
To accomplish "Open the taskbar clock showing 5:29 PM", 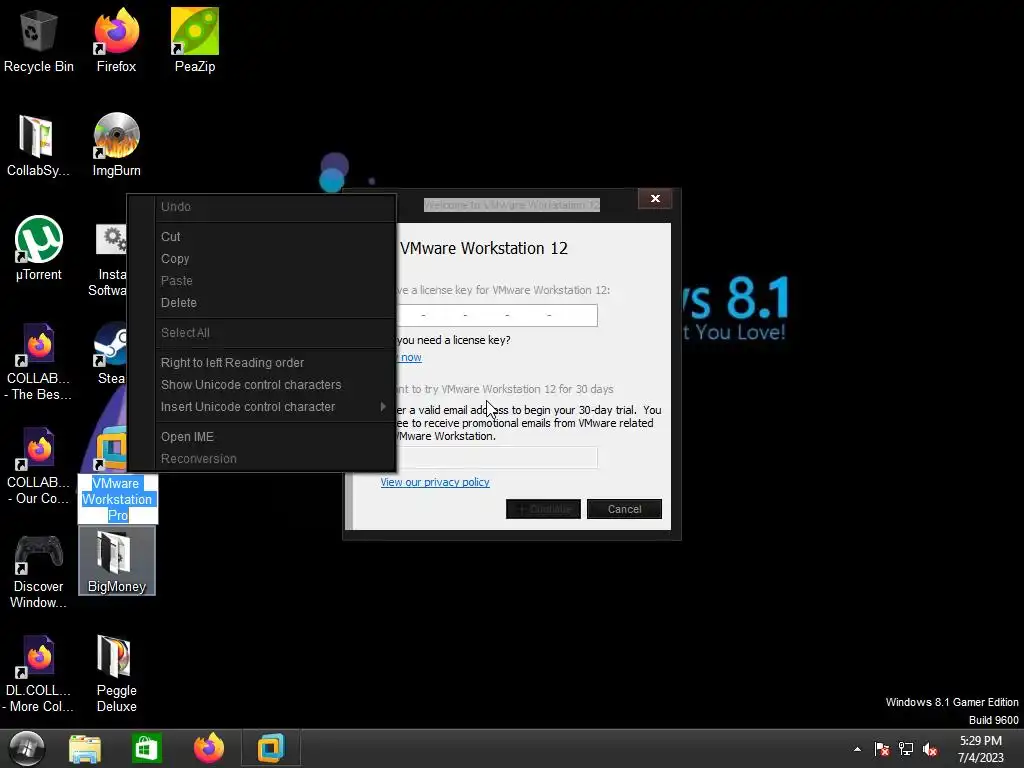I will point(980,749).
